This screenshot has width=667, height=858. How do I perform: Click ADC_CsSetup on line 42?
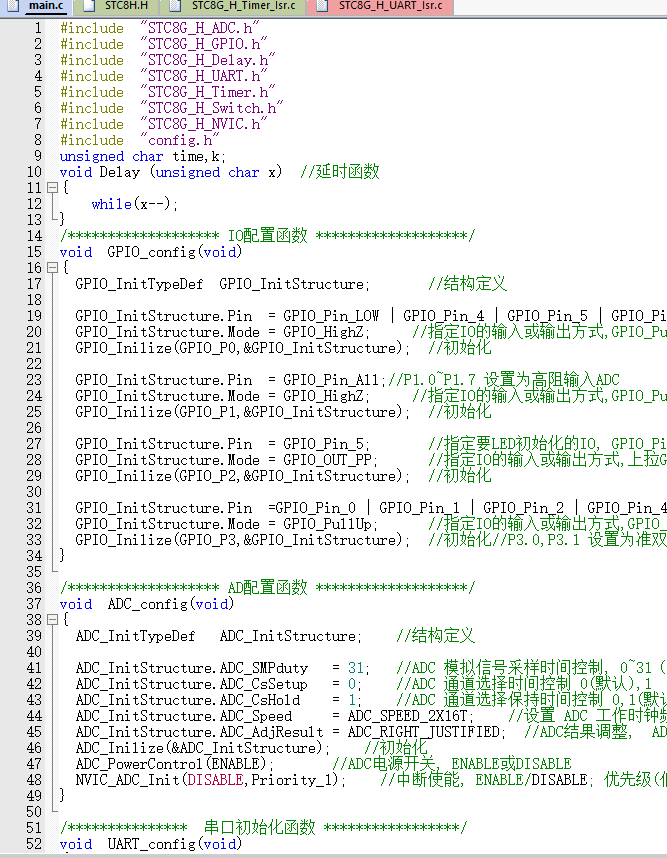(263, 684)
